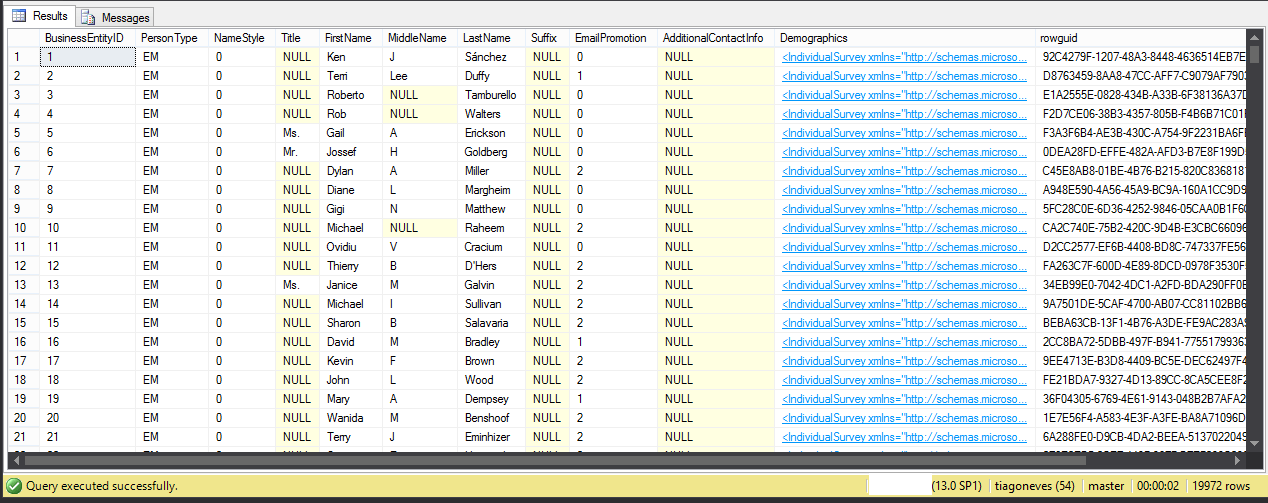Click the LastName cell 'Wood'
The image size is (1268, 503).
tap(492, 380)
